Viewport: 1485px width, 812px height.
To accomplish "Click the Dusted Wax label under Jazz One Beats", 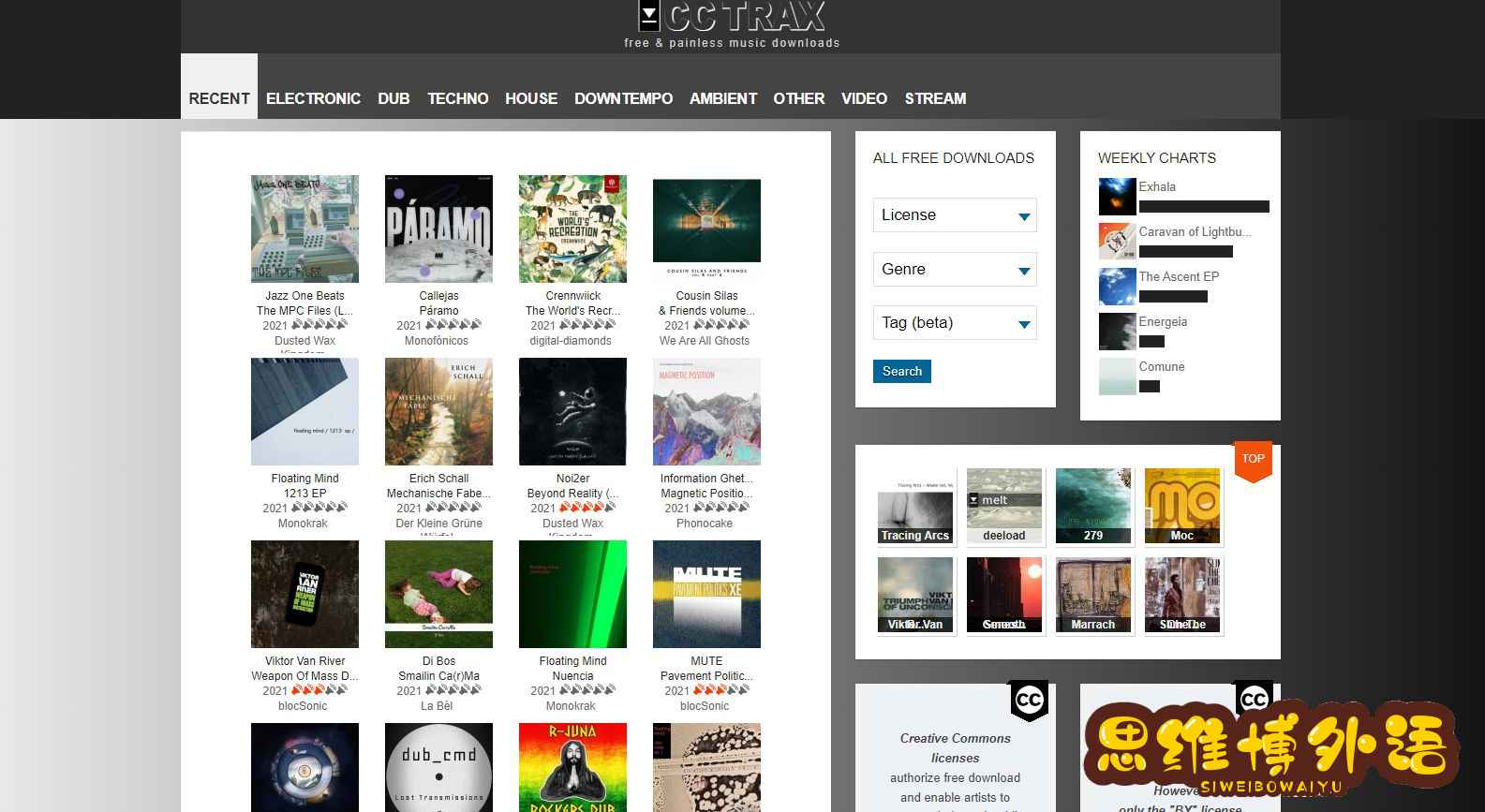I will [x=304, y=341].
